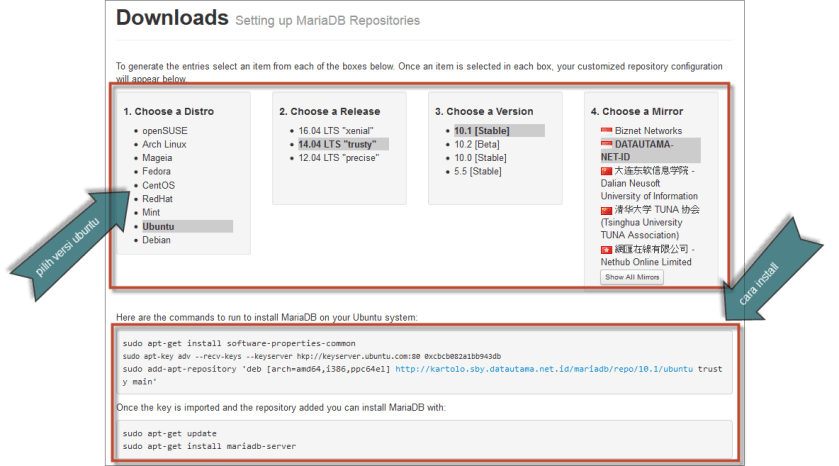Click "Setting up MariaDB Repositories" subtitle

click(327, 20)
